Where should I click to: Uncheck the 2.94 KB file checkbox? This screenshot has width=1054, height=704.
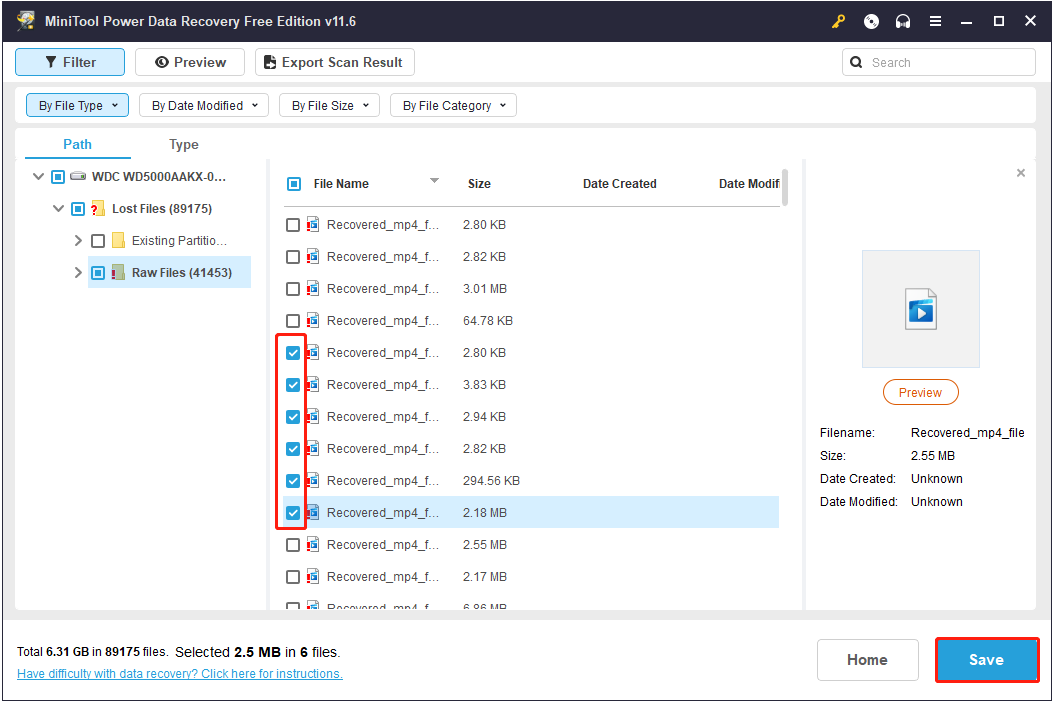click(293, 418)
